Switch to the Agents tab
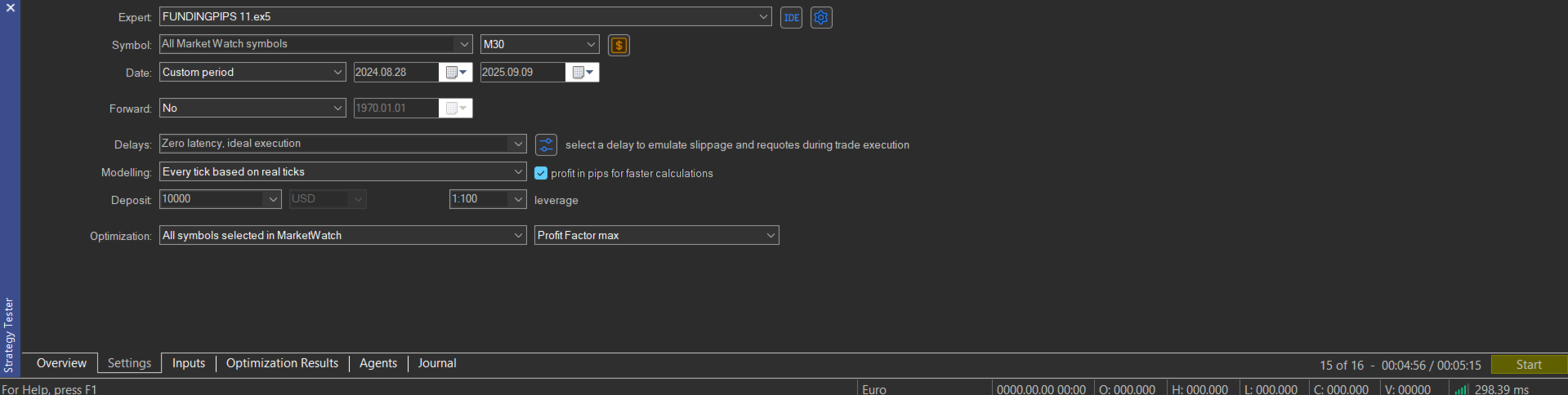Image resolution: width=1568 pixels, height=395 pixels. pyautogui.click(x=378, y=363)
